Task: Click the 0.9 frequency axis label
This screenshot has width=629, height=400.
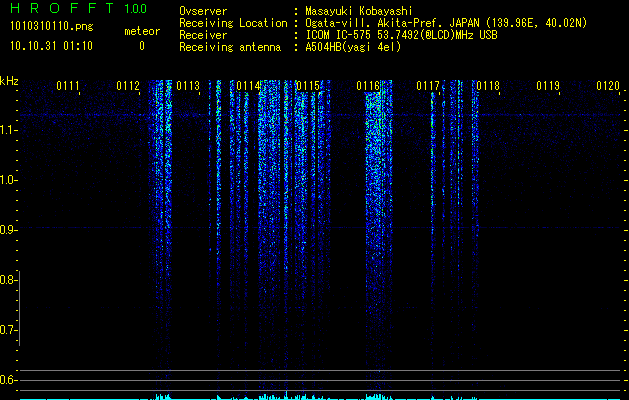Action: tap(8, 230)
